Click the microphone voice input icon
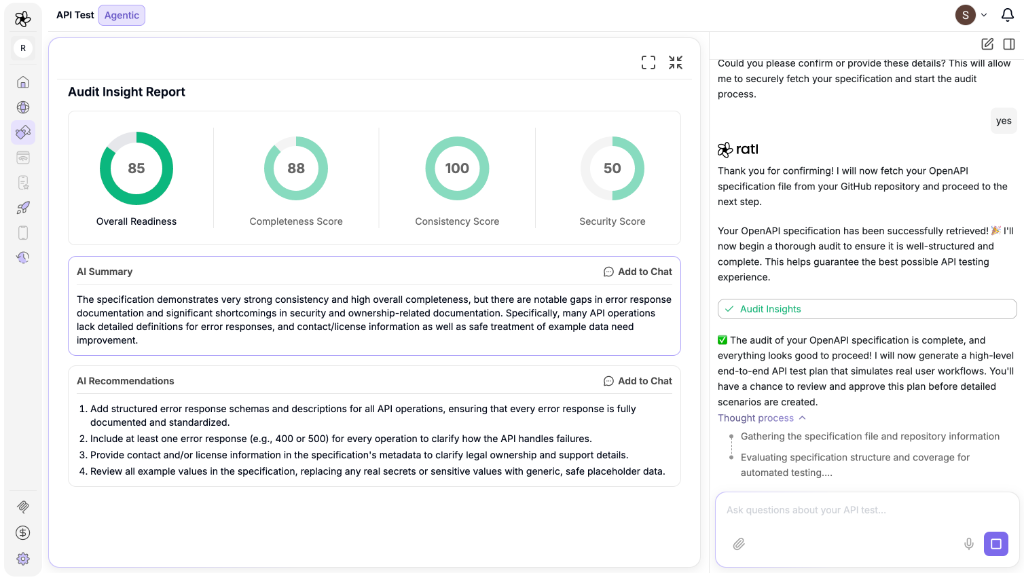 coord(968,544)
